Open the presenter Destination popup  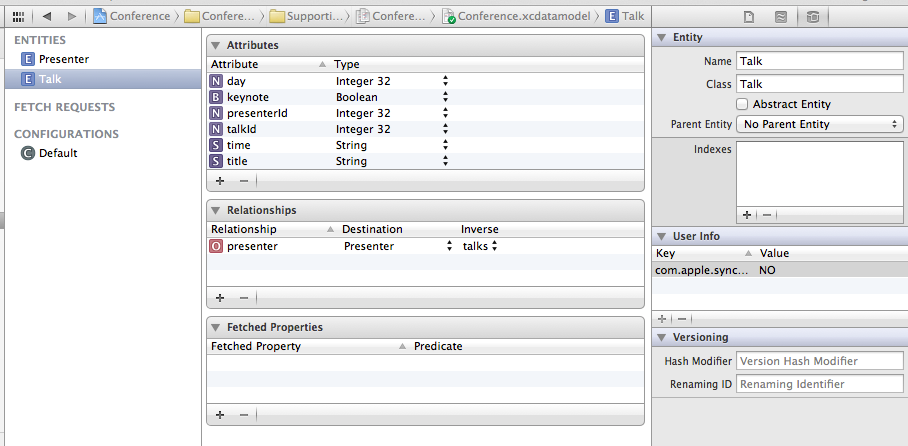coord(449,246)
